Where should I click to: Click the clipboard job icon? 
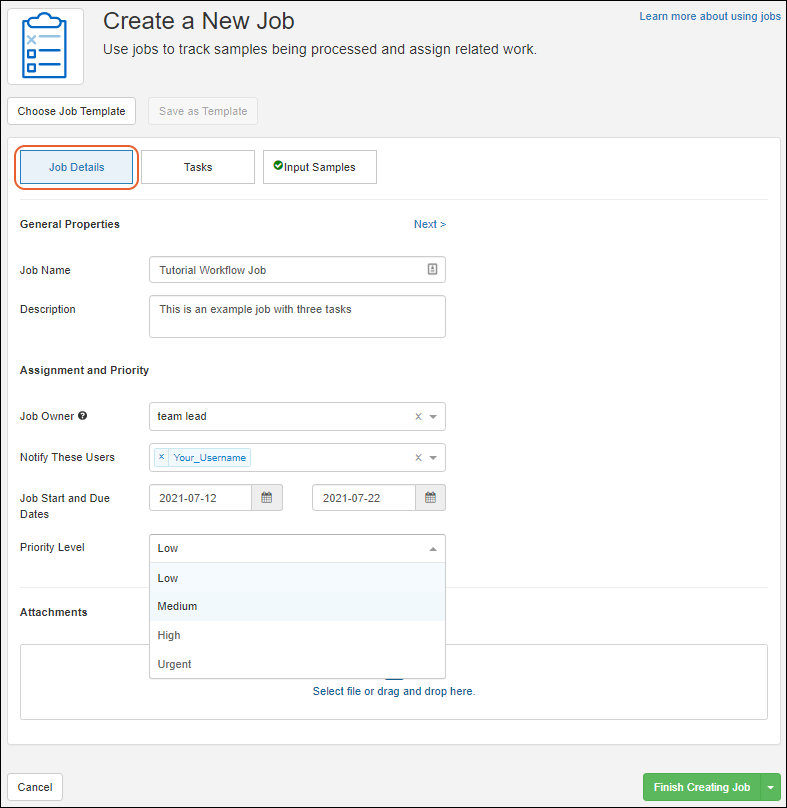pyautogui.click(x=45, y=46)
